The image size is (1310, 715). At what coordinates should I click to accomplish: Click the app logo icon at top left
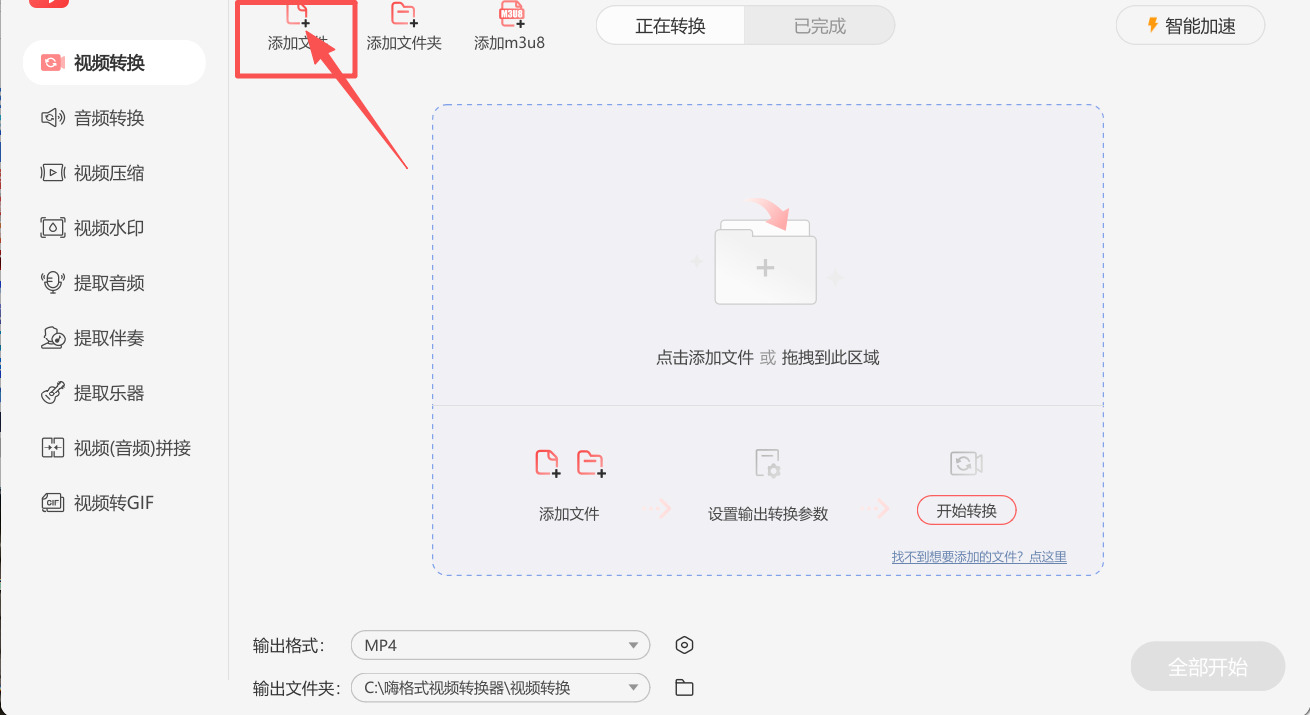(49, 4)
